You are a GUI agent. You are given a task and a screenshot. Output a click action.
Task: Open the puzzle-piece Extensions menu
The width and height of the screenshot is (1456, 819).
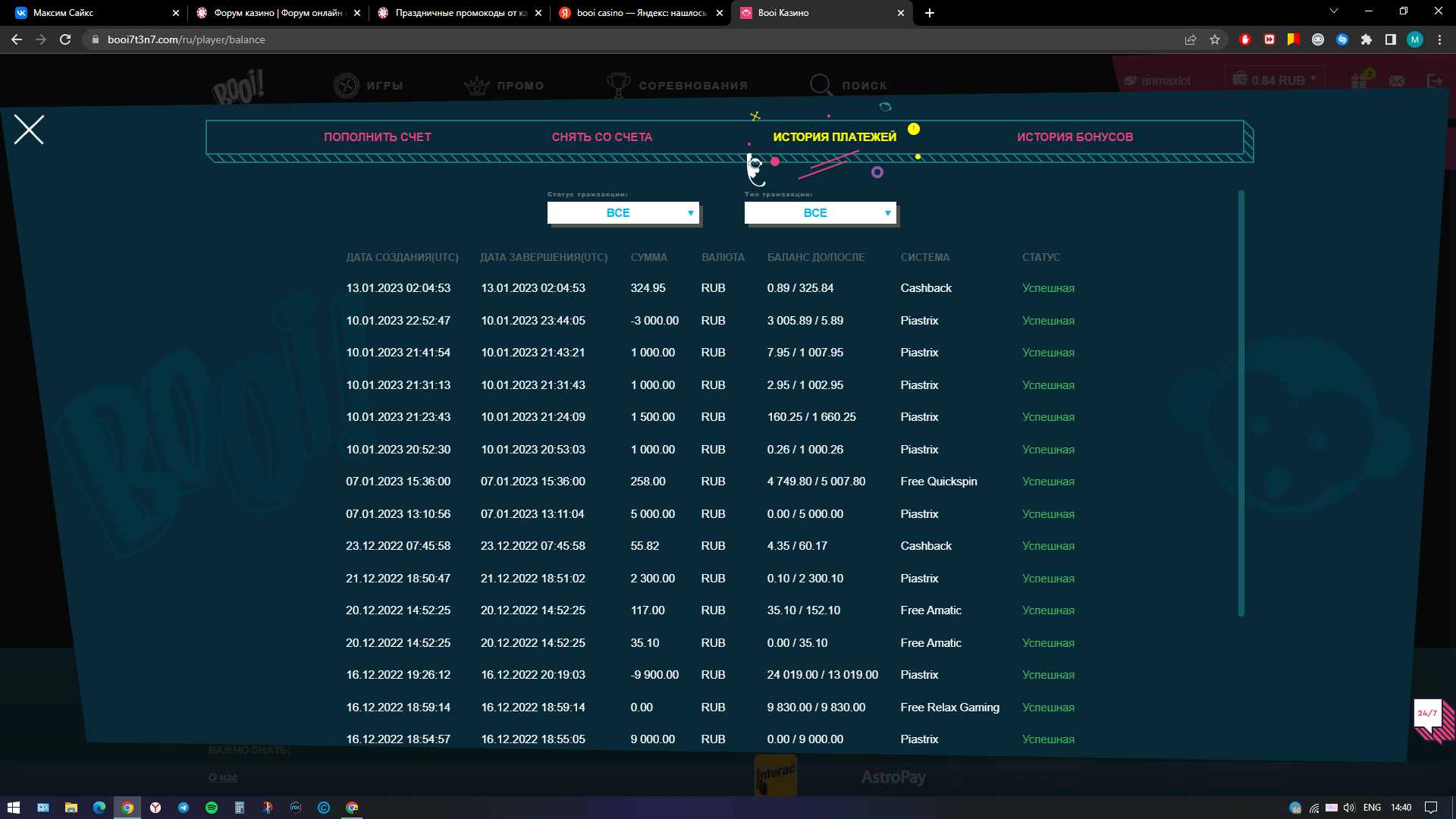1367,39
